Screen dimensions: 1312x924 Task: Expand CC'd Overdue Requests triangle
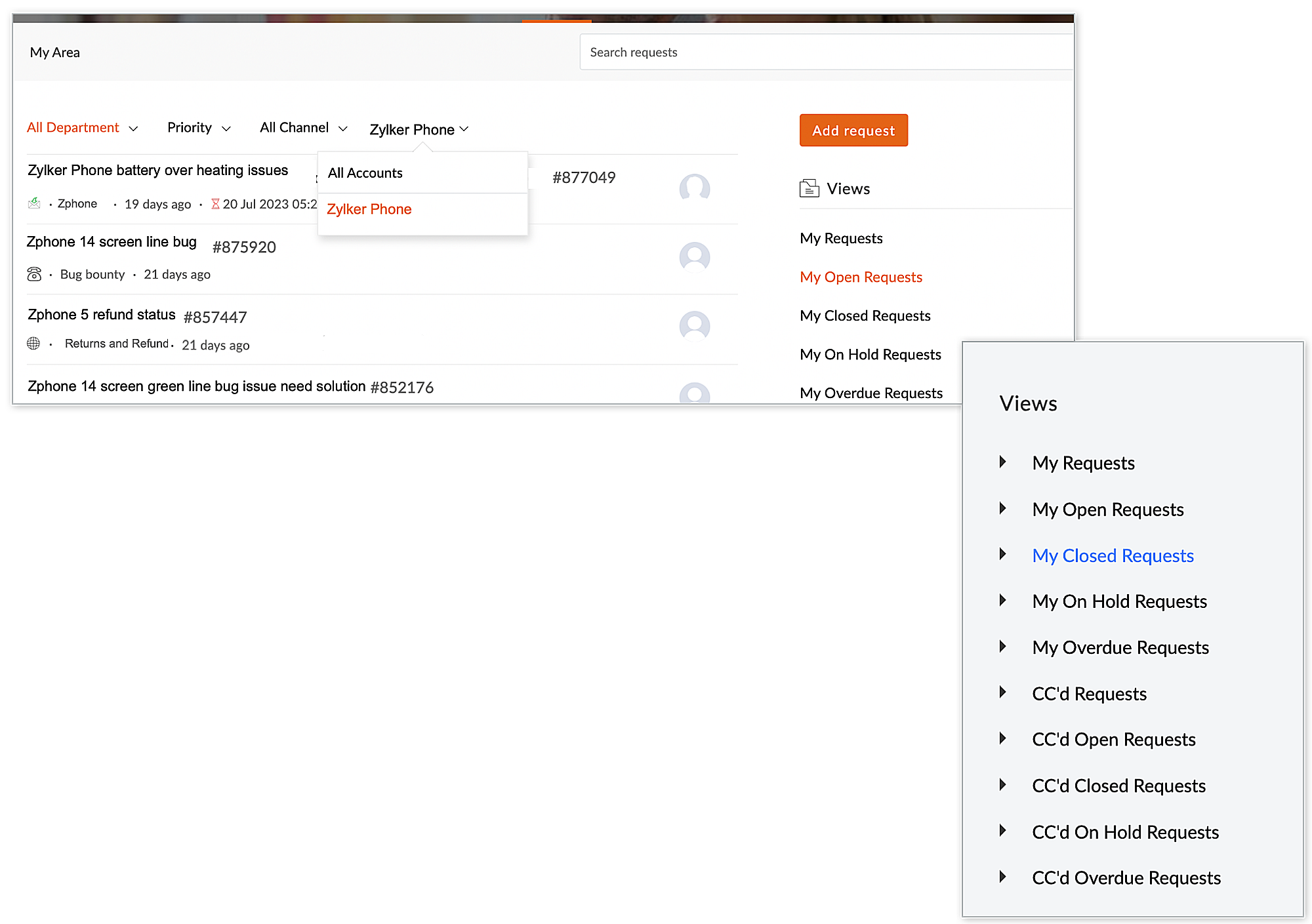pos(1002,877)
